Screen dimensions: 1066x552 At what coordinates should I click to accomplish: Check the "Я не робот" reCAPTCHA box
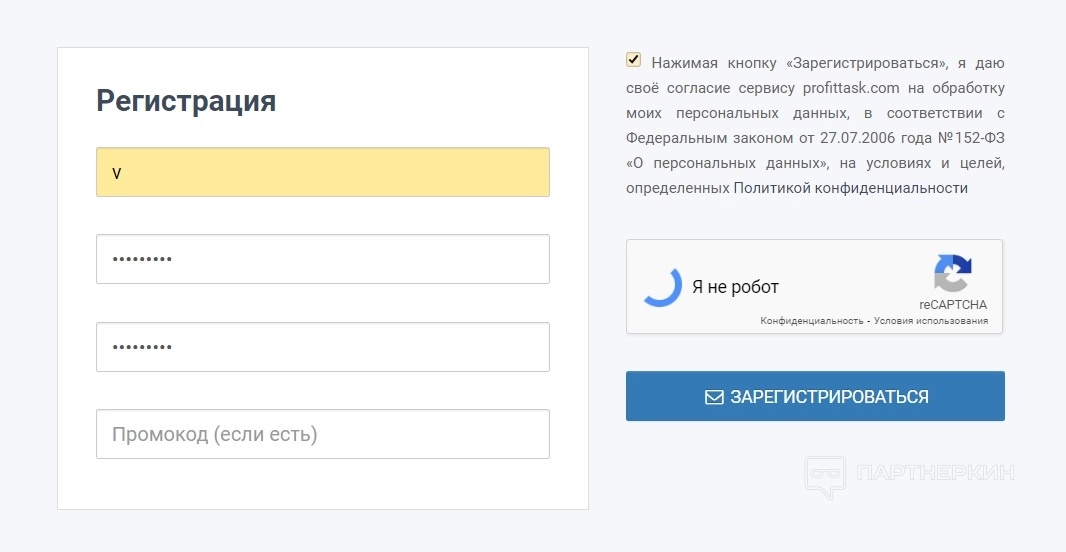662,287
